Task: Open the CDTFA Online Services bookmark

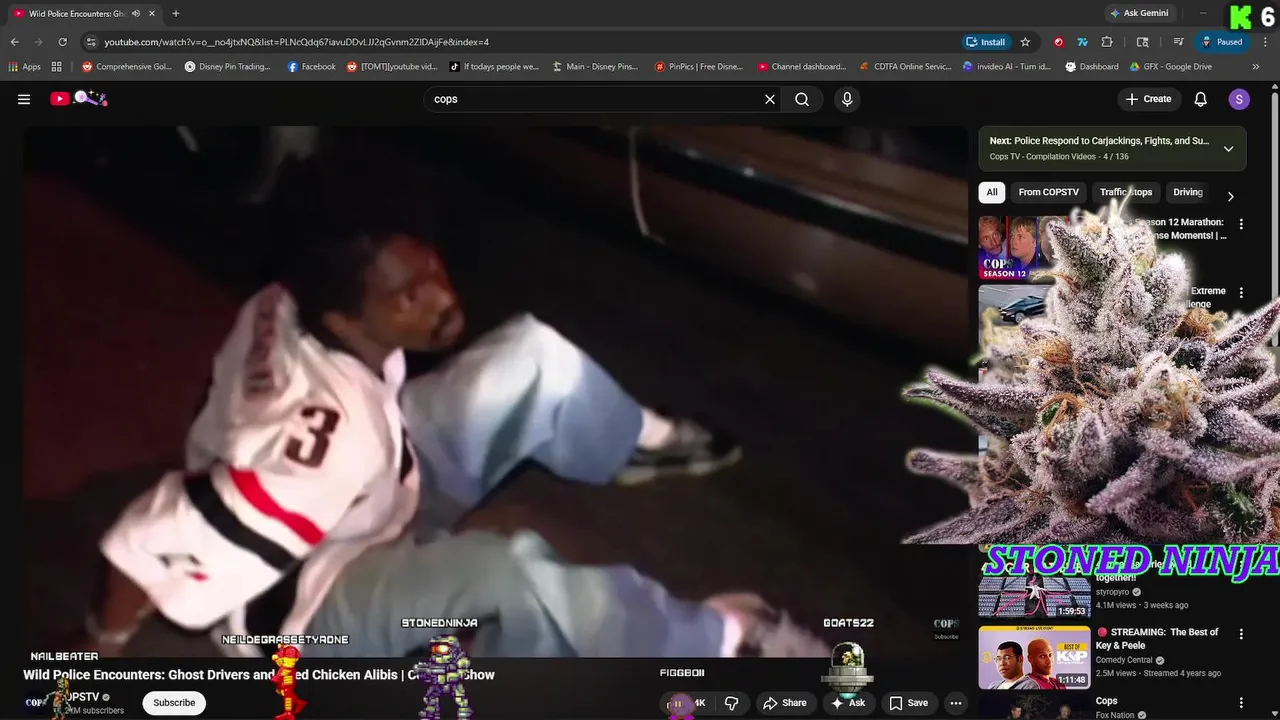Action: (905, 67)
